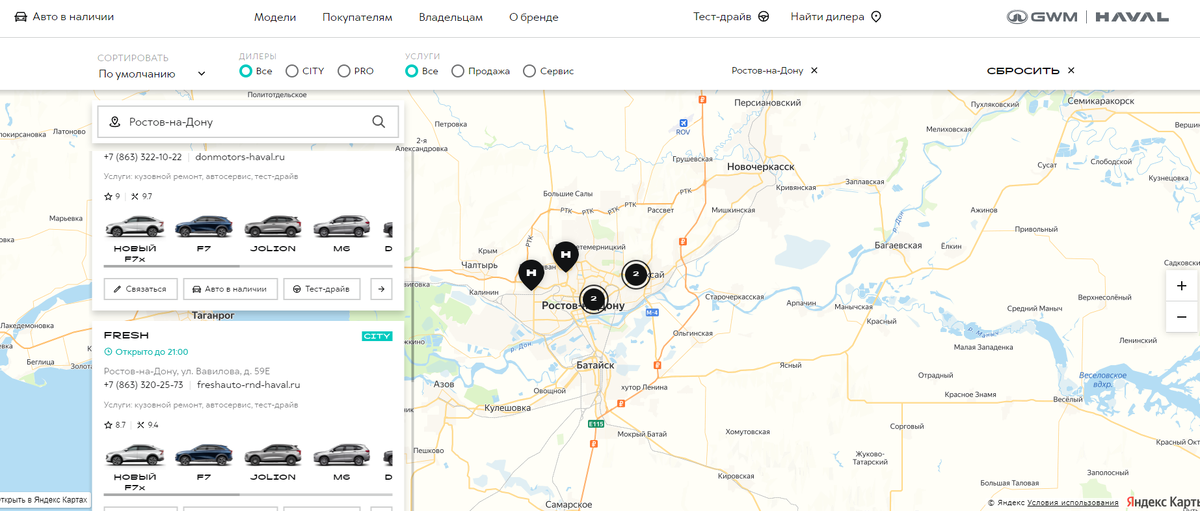Click the service rating tools icon of donmotors

(x=135, y=197)
